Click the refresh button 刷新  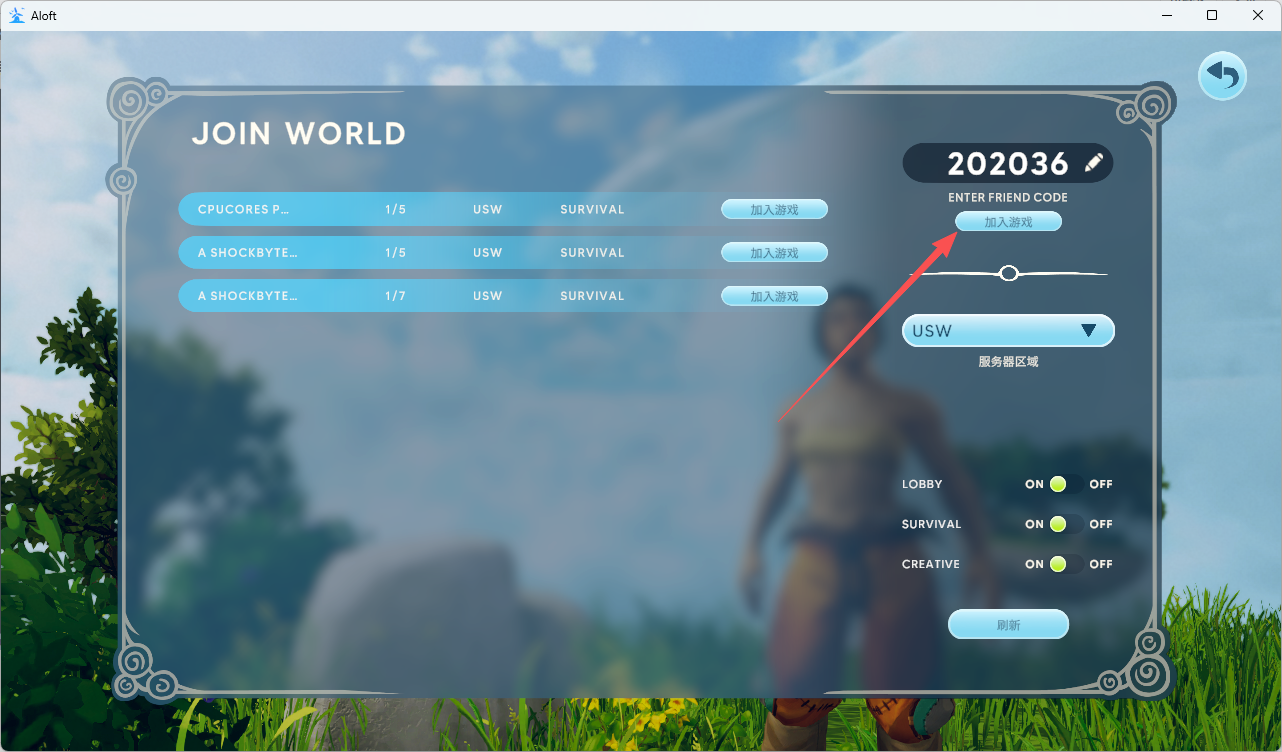tap(1008, 624)
